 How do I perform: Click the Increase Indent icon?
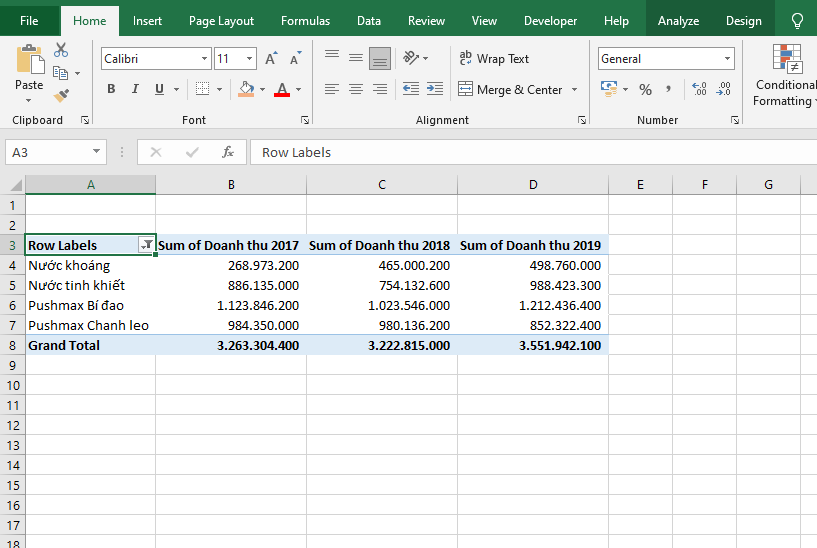434,89
